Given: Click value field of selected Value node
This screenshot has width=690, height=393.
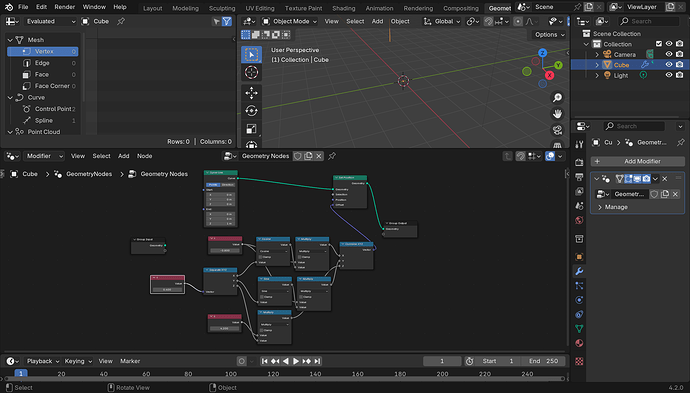Looking at the screenshot, I should [x=167, y=290].
